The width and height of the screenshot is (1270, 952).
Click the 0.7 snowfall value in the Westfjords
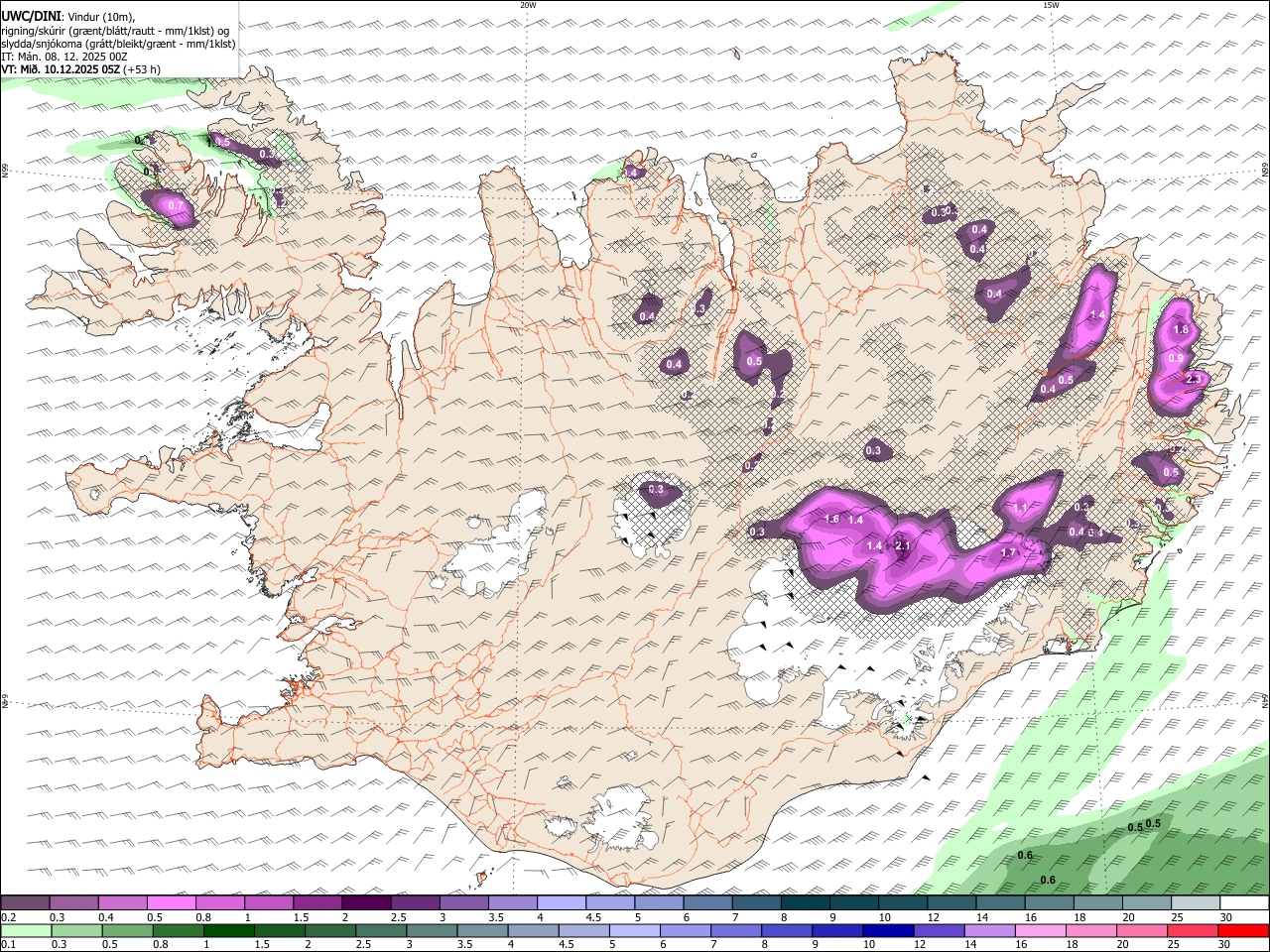tap(176, 205)
